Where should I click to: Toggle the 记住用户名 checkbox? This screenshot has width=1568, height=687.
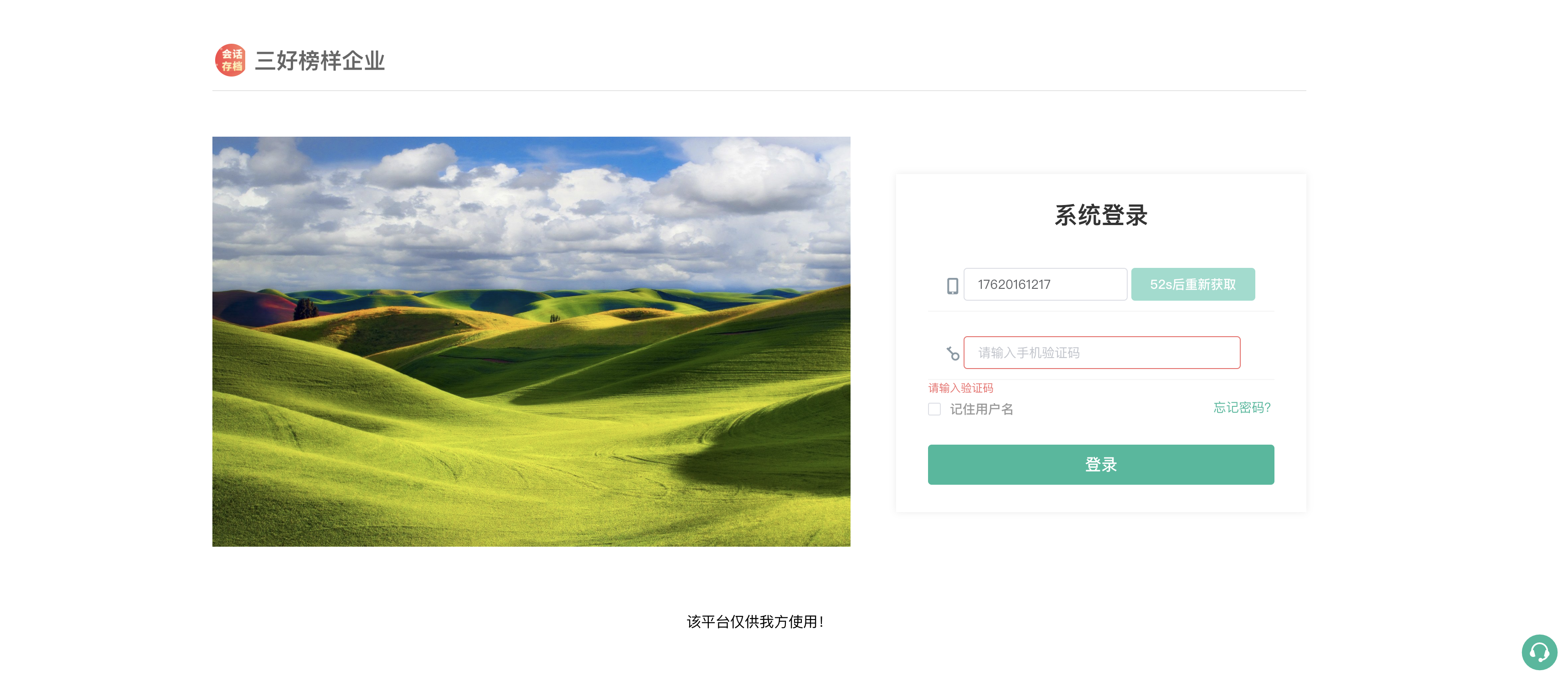pos(934,409)
